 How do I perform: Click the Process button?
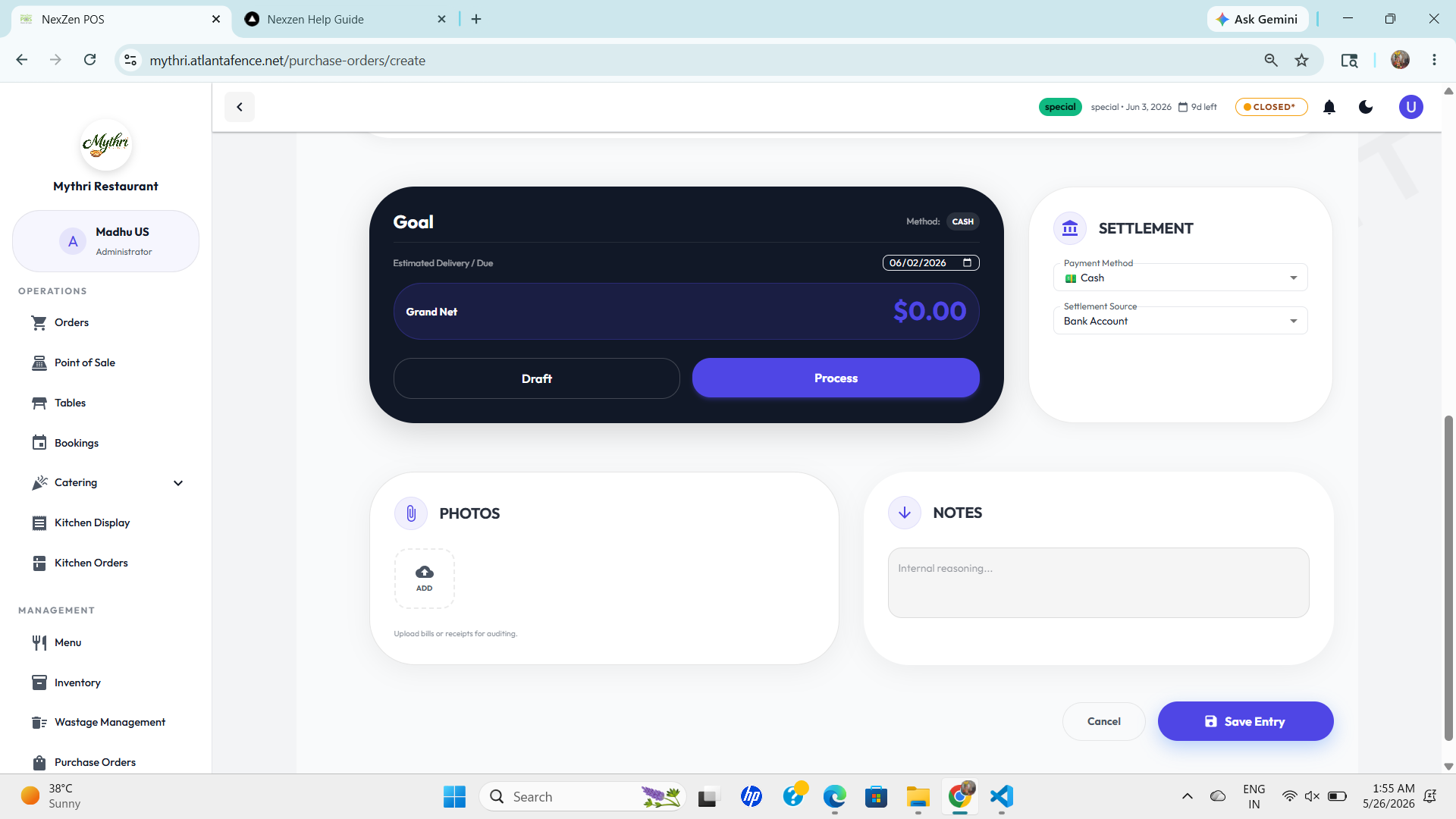[836, 378]
